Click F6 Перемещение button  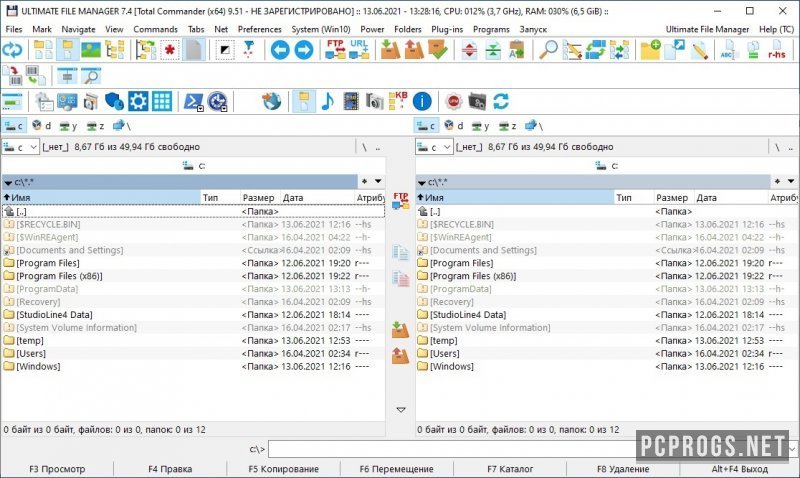(x=396, y=469)
